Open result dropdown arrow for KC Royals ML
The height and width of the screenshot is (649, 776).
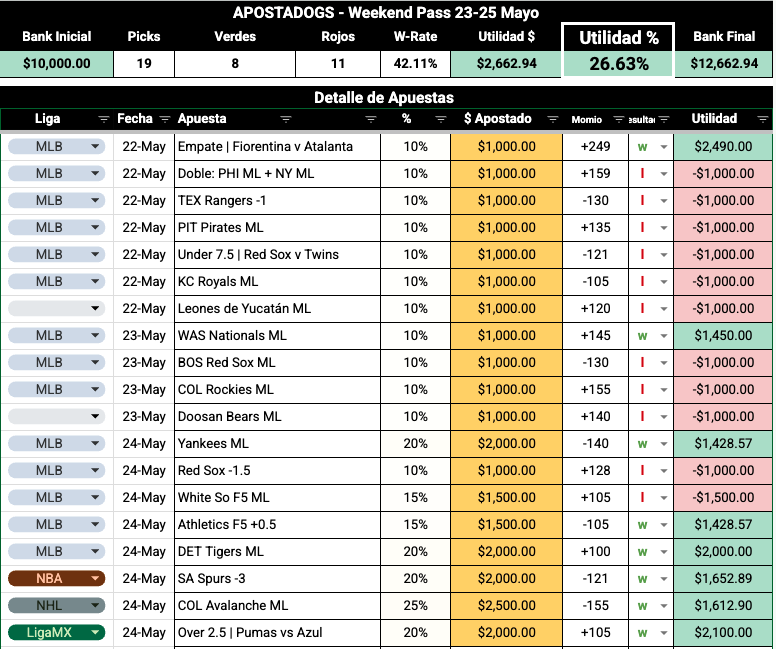click(x=664, y=282)
